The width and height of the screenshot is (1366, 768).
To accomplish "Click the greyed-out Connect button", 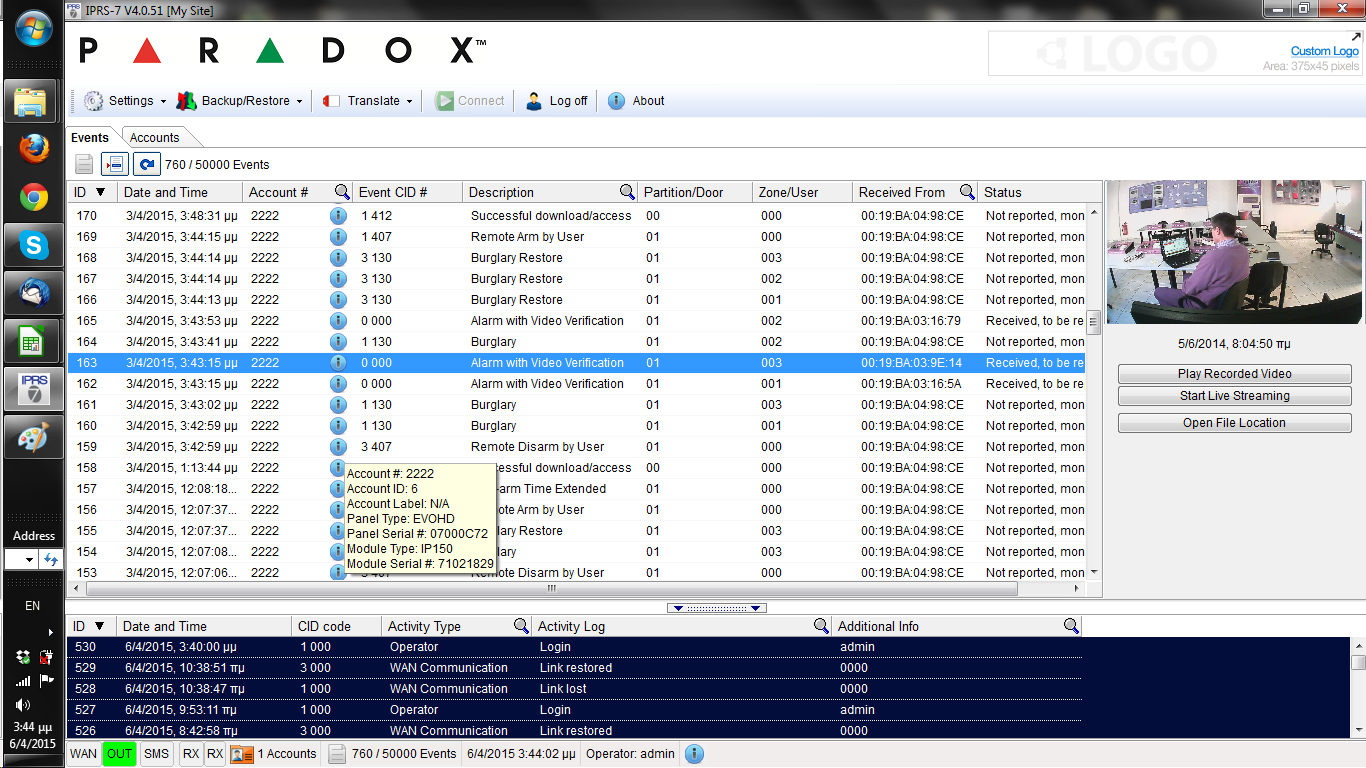I will [x=470, y=101].
